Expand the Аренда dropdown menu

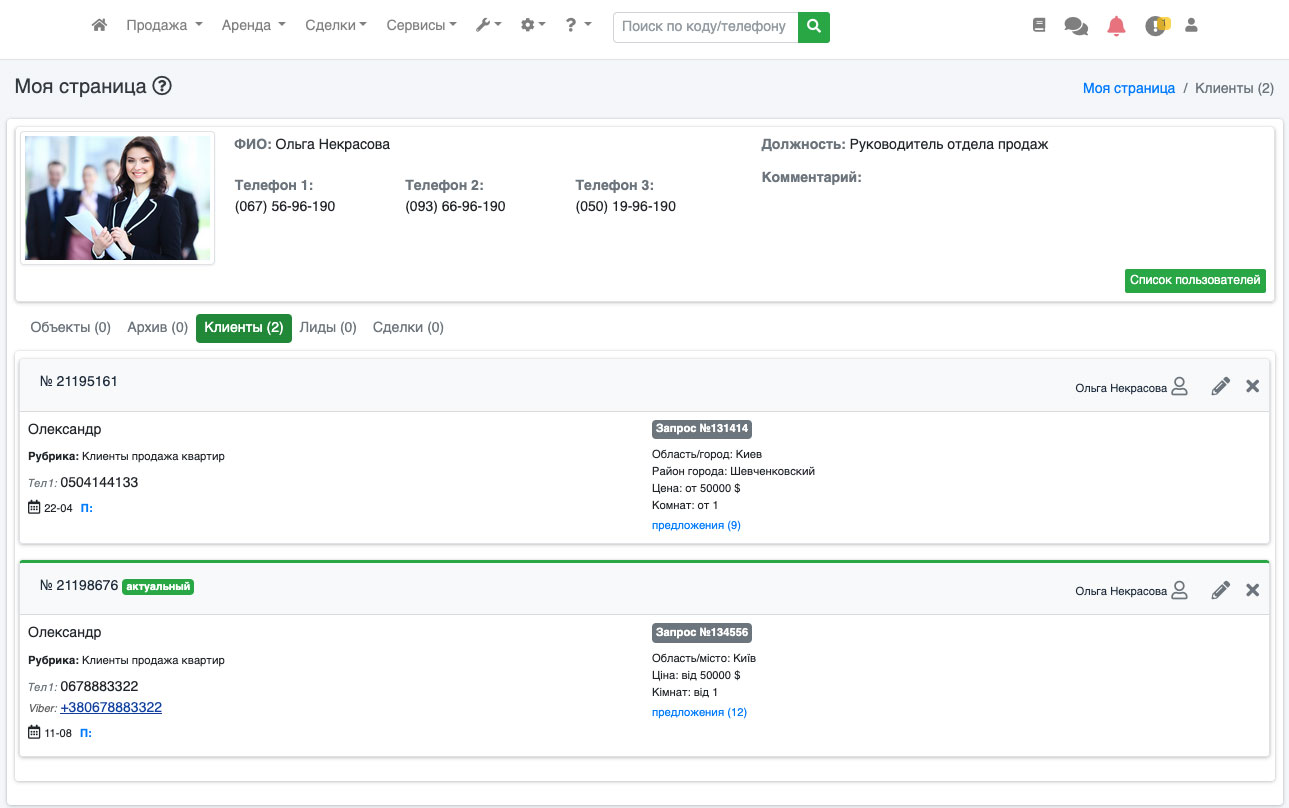pos(253,26)
